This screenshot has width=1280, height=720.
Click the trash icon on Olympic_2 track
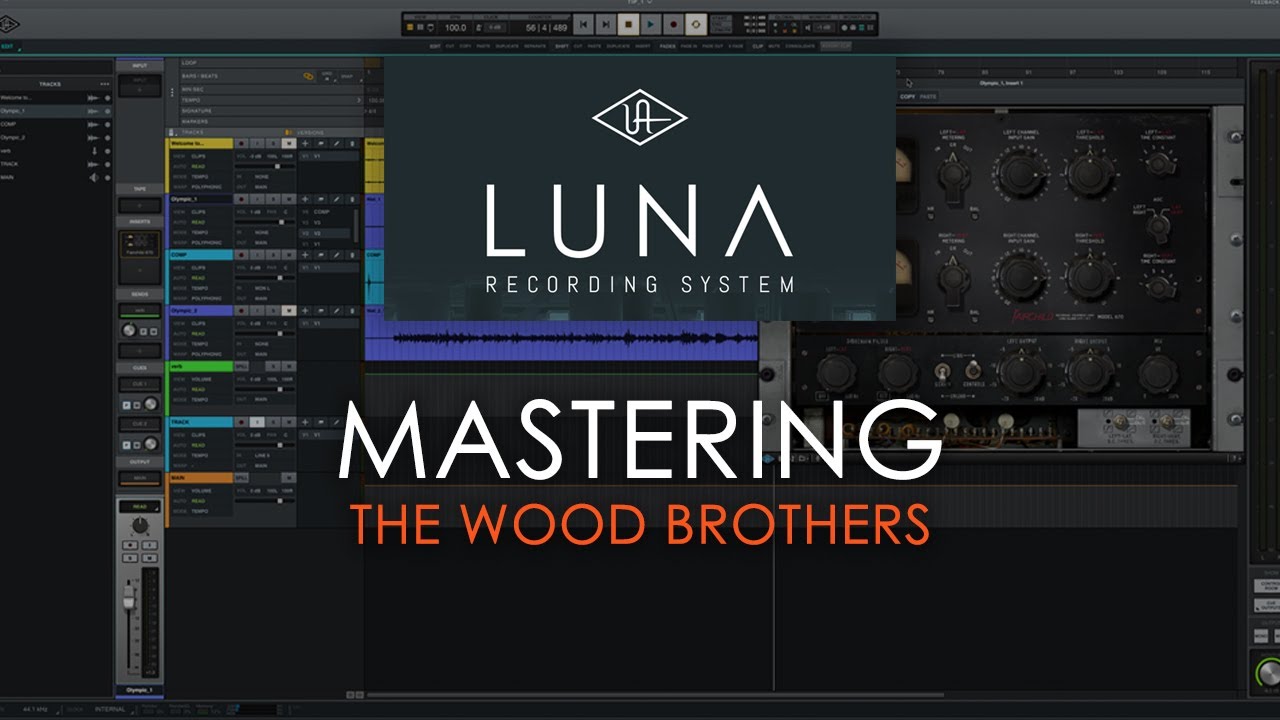pos(352,311)
